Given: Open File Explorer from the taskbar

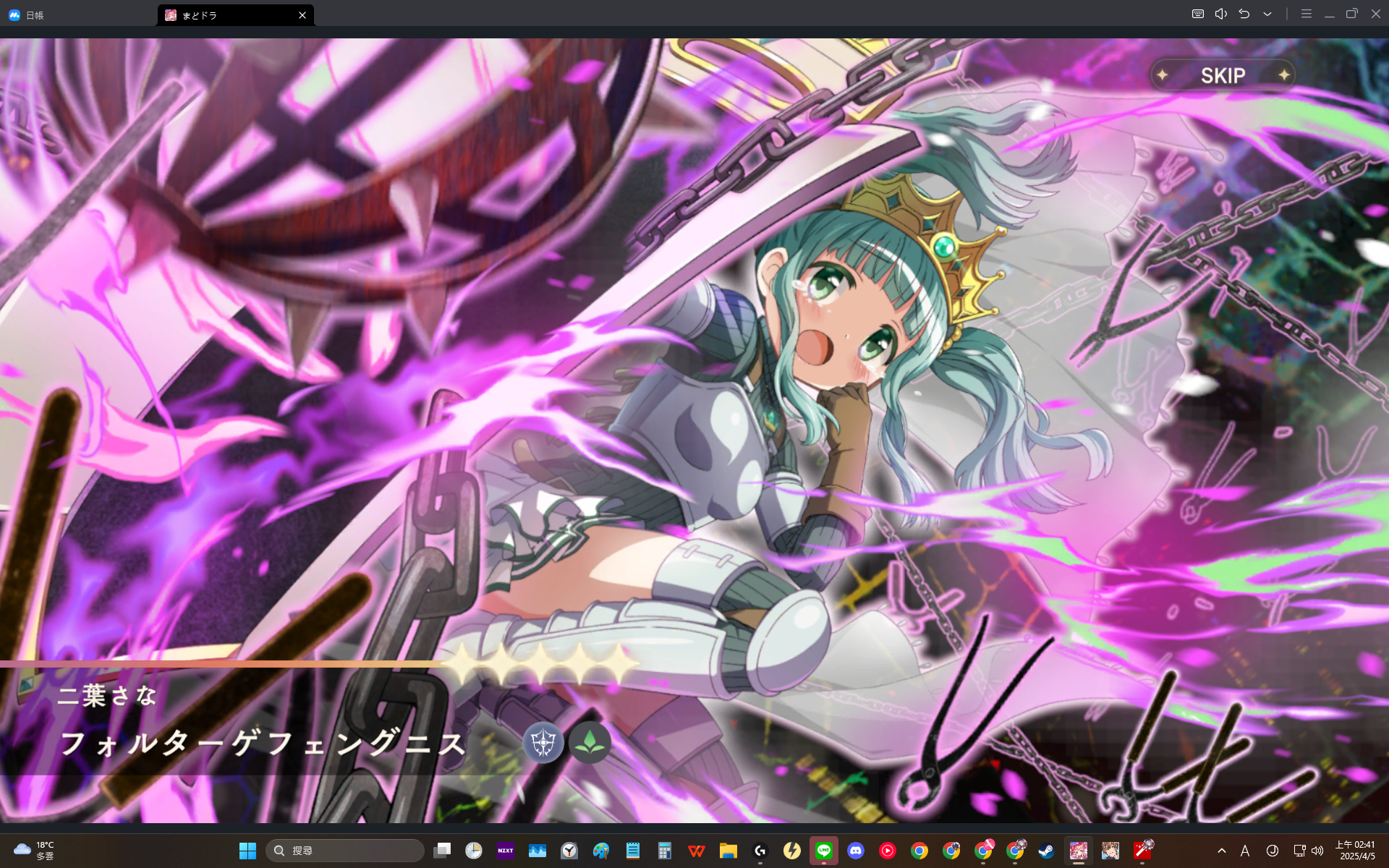Looking at the screenshot, I should (729, 851).
